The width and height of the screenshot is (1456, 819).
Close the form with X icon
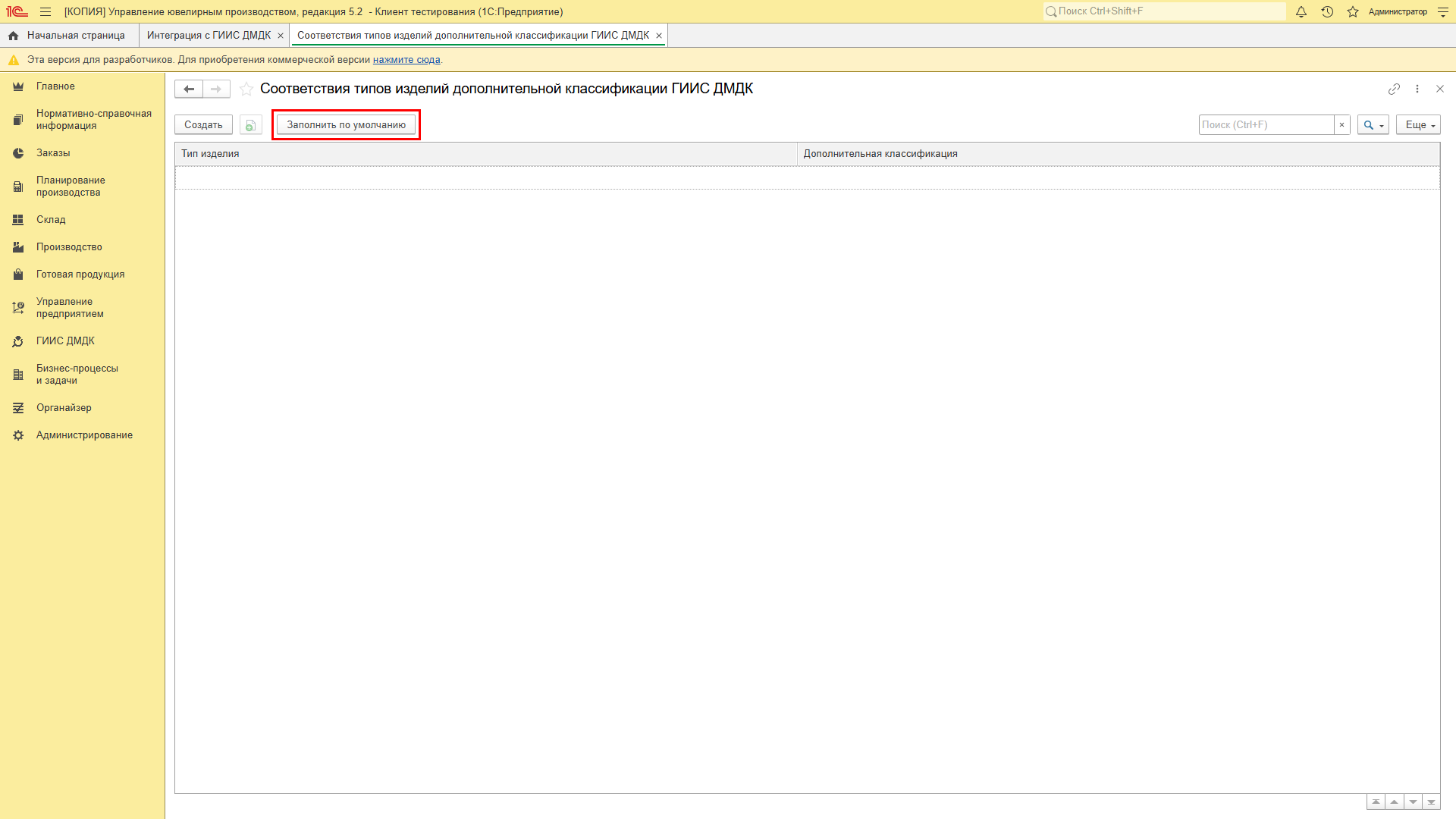(1440, 89)
